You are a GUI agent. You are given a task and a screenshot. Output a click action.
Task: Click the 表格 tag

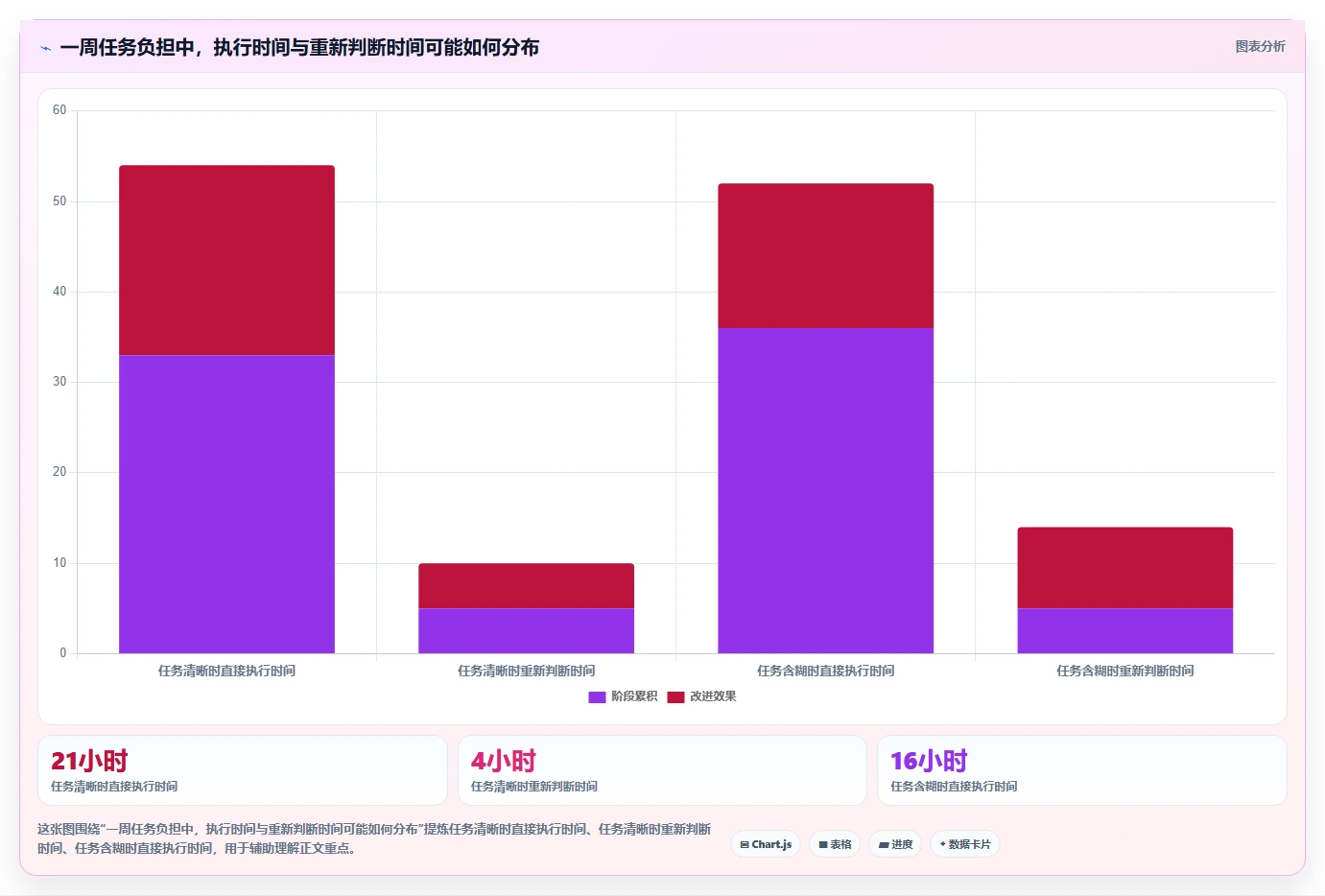[835, 844]
